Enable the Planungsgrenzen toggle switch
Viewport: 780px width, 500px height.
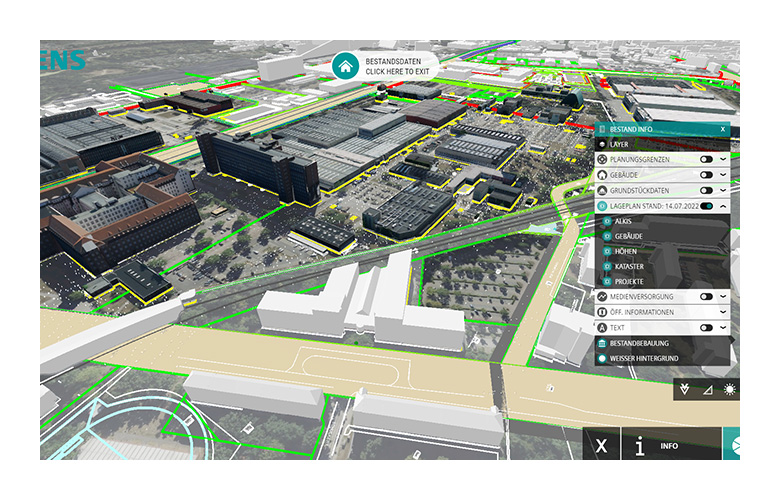(706, 159)
